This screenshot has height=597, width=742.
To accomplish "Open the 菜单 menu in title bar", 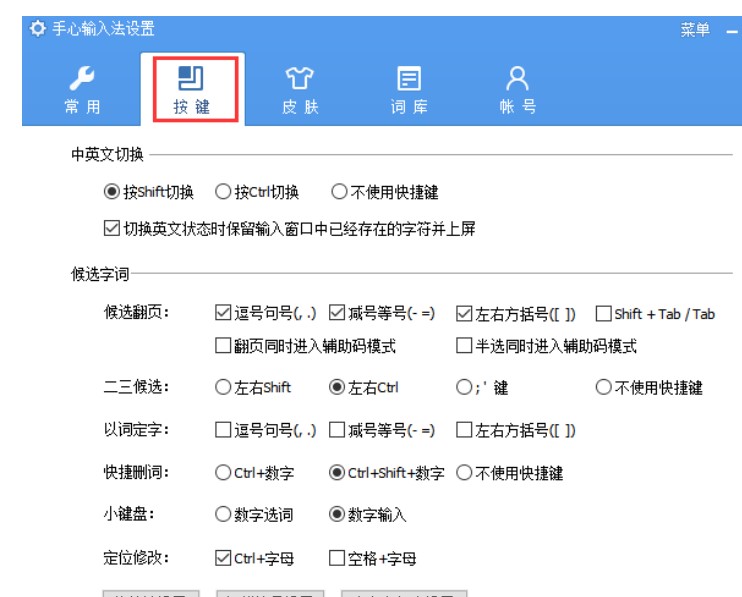I will (x=695, y=30).
